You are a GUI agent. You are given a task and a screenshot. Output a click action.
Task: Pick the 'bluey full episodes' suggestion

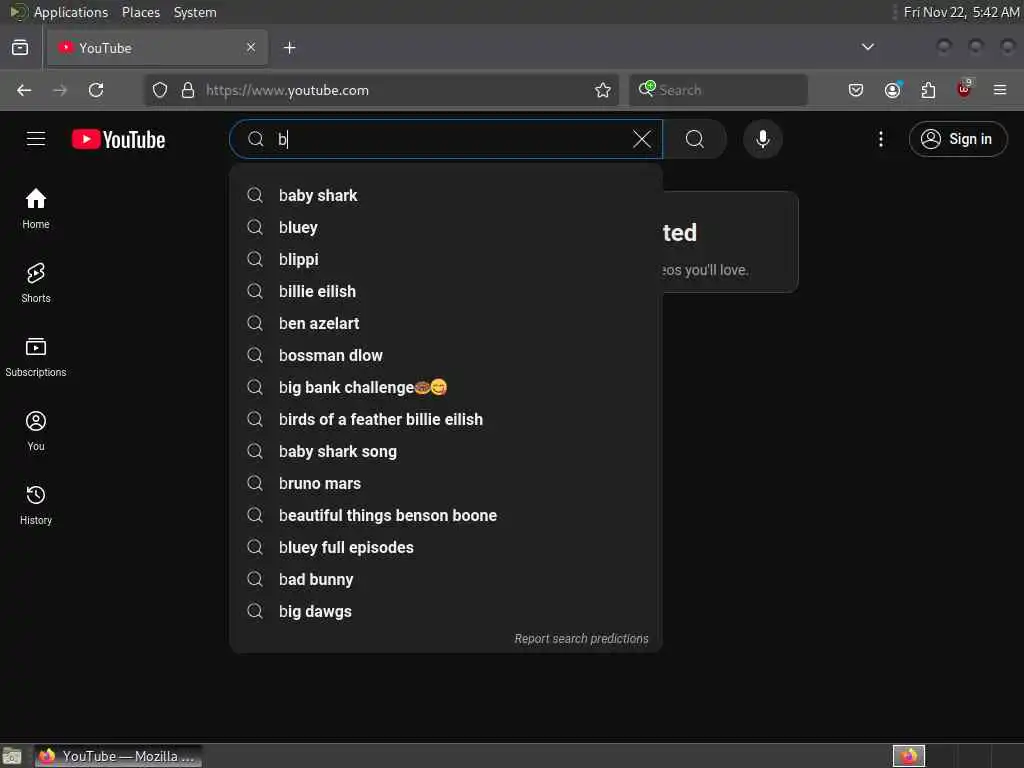pyautogui.click(x=446, y=547)
